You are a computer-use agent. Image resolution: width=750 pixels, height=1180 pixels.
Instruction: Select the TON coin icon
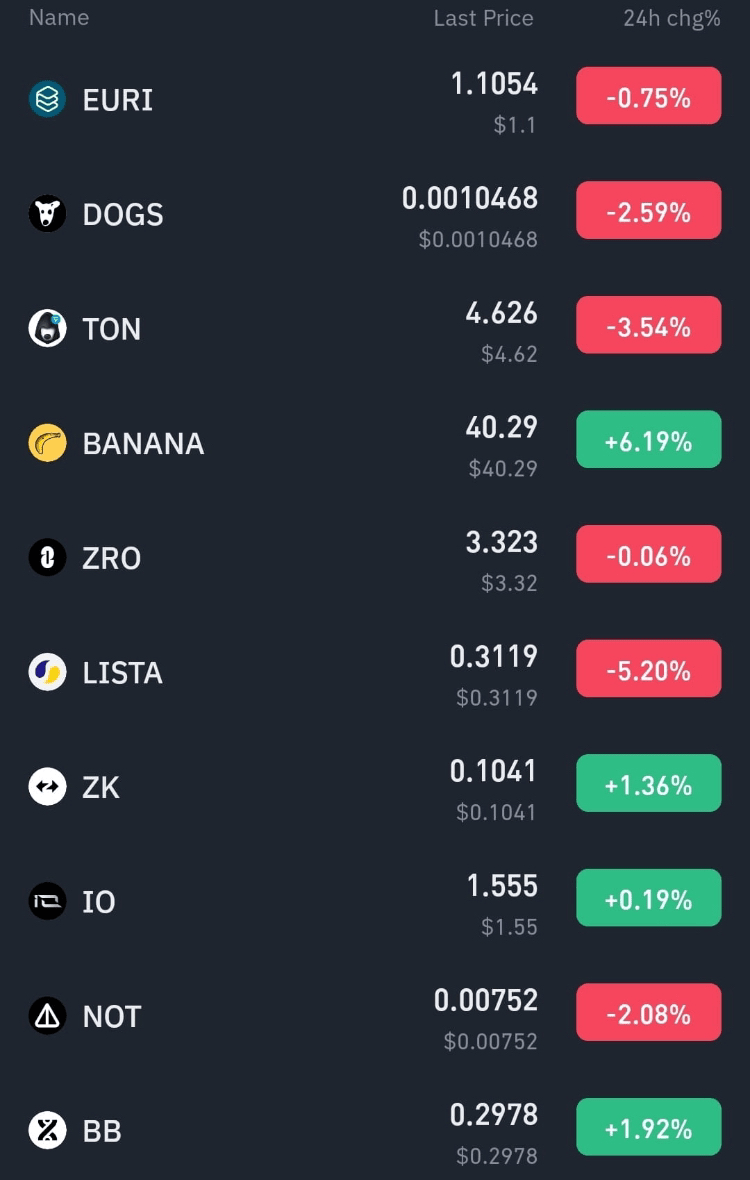click(47, 328)
